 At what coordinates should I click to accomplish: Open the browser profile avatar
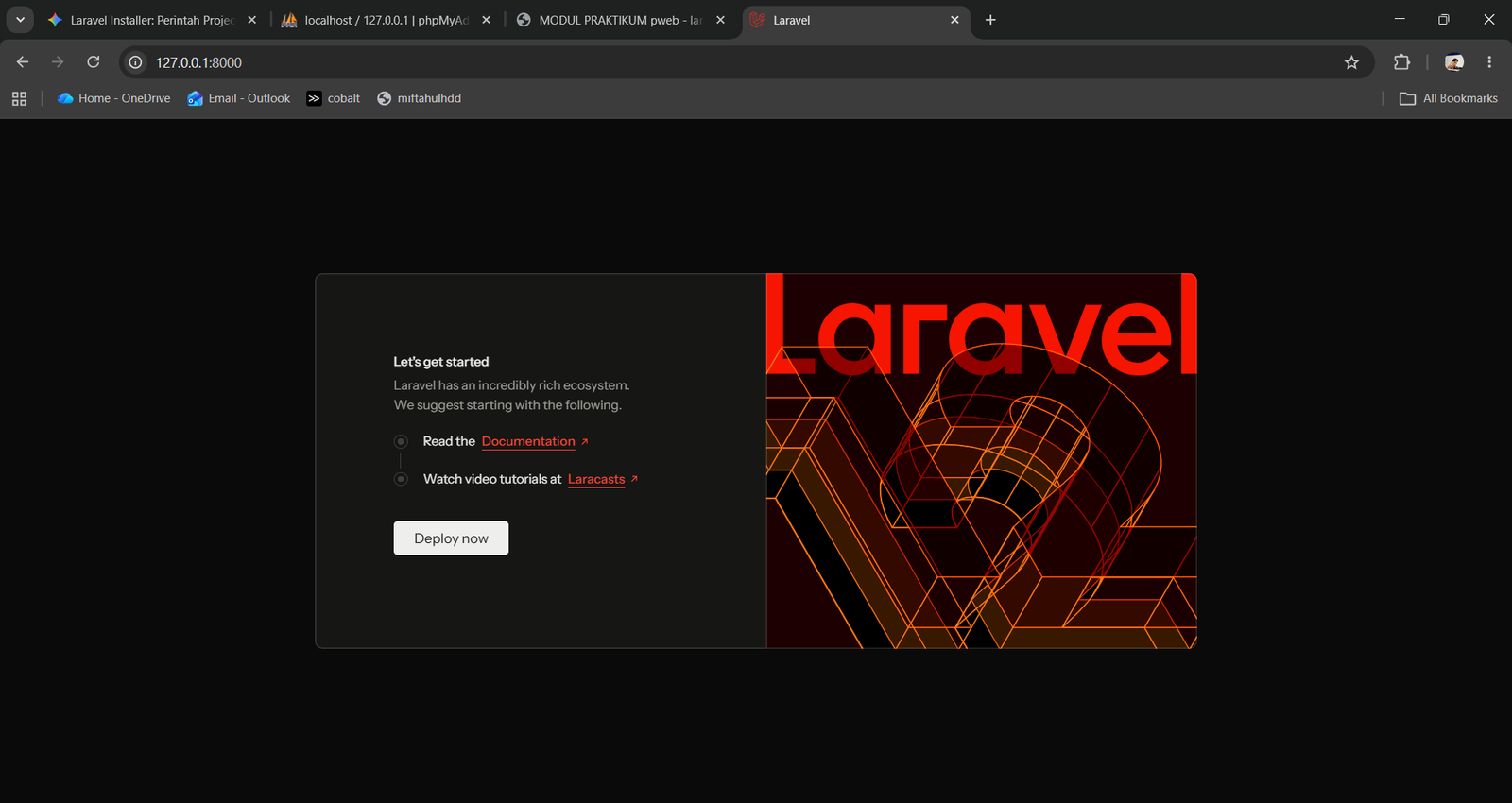click(x=1454, y=62)
